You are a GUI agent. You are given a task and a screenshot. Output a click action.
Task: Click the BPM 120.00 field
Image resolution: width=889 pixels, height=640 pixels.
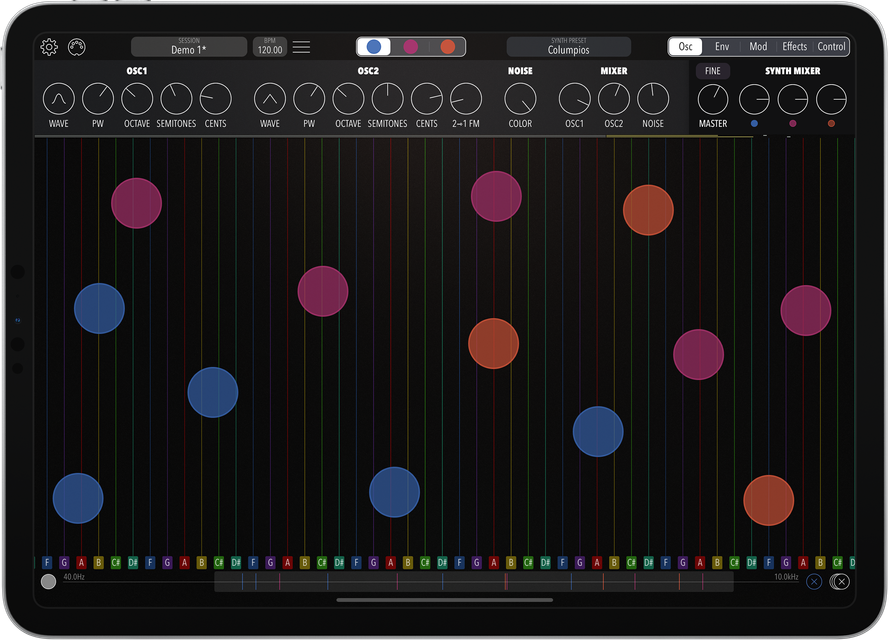(269, 47)
